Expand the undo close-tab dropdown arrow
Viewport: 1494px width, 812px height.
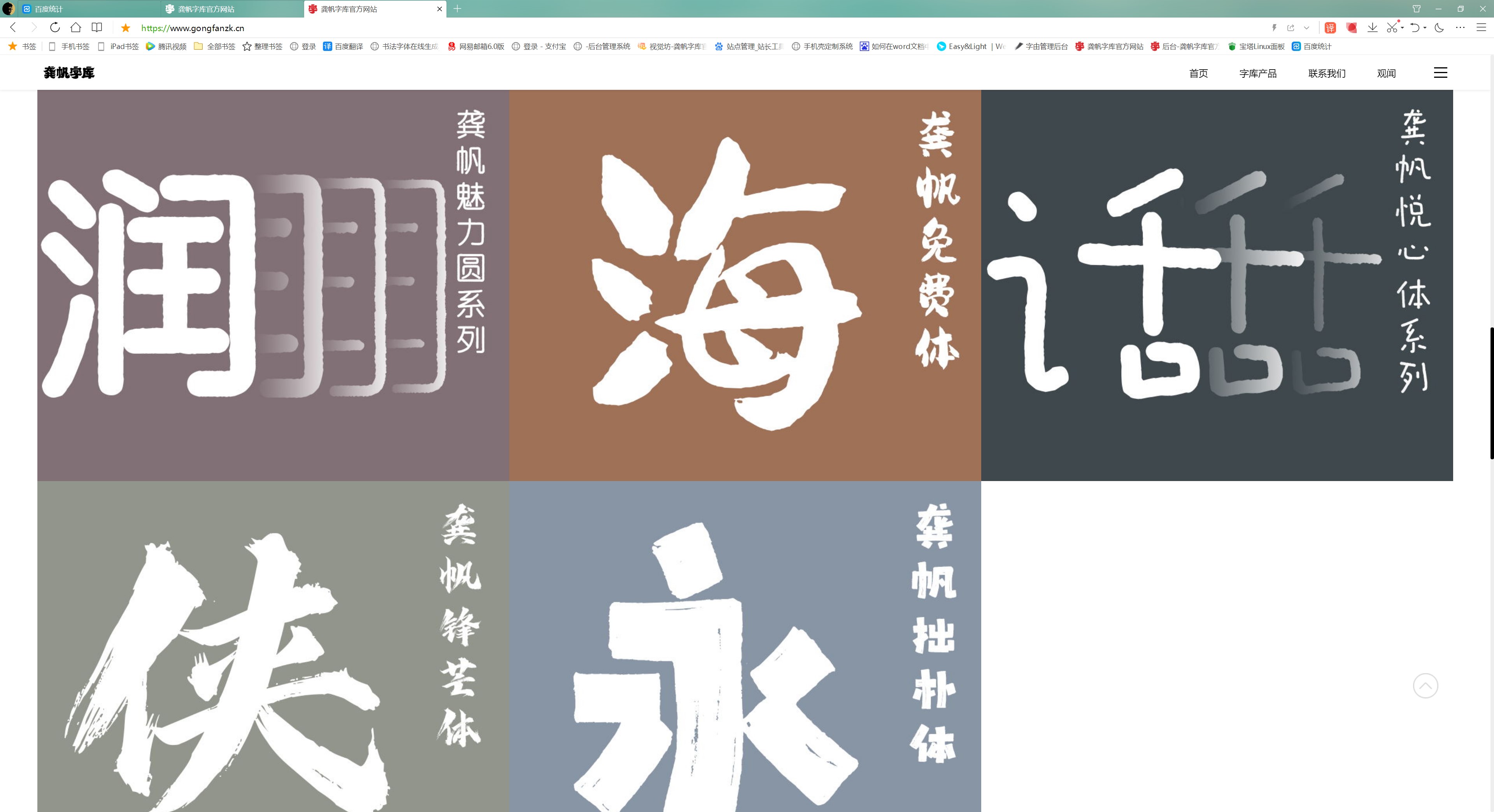pos(1425,28)
